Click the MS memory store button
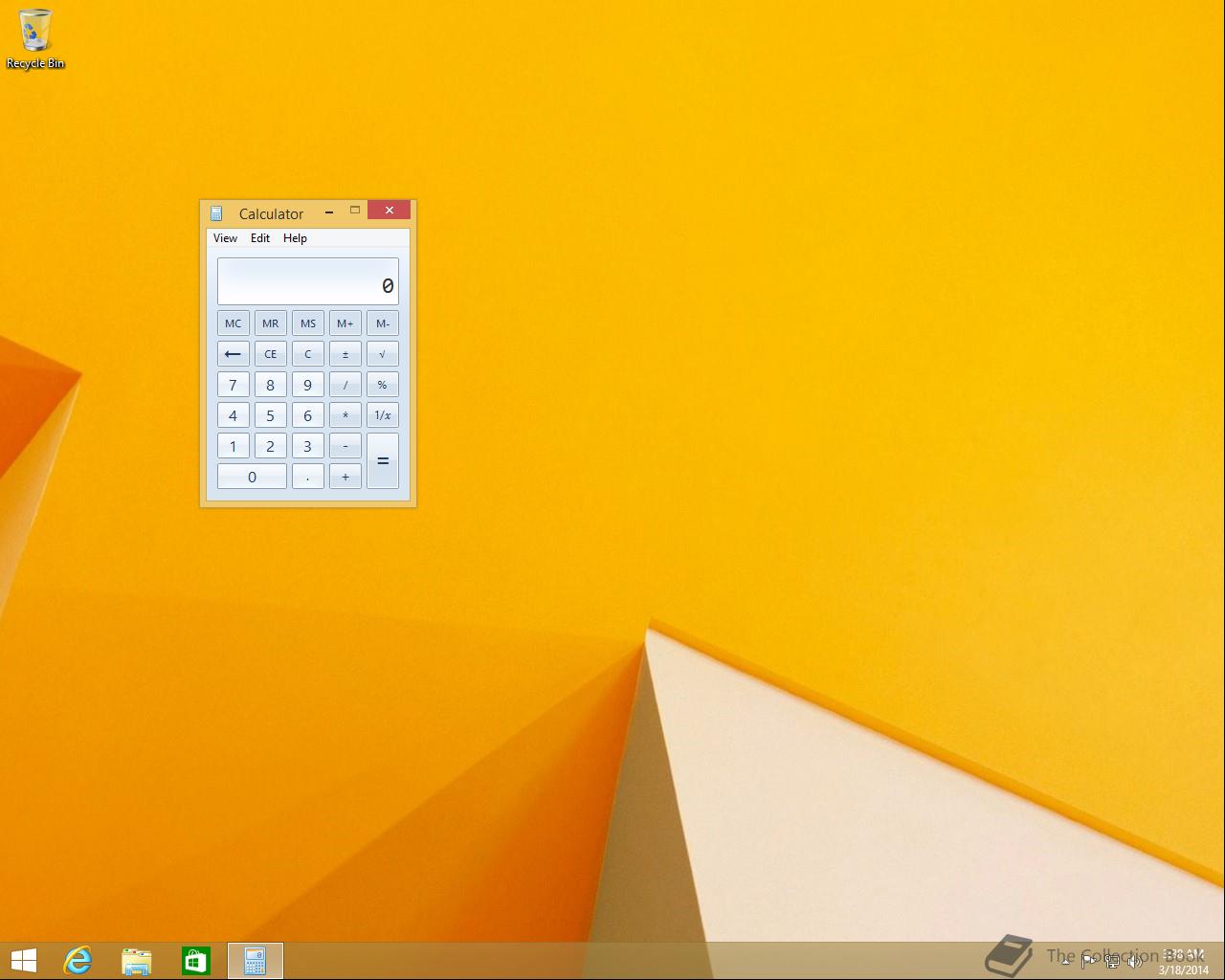The height and width of the screenshot is (980, 1225). (x=308, y=323)
